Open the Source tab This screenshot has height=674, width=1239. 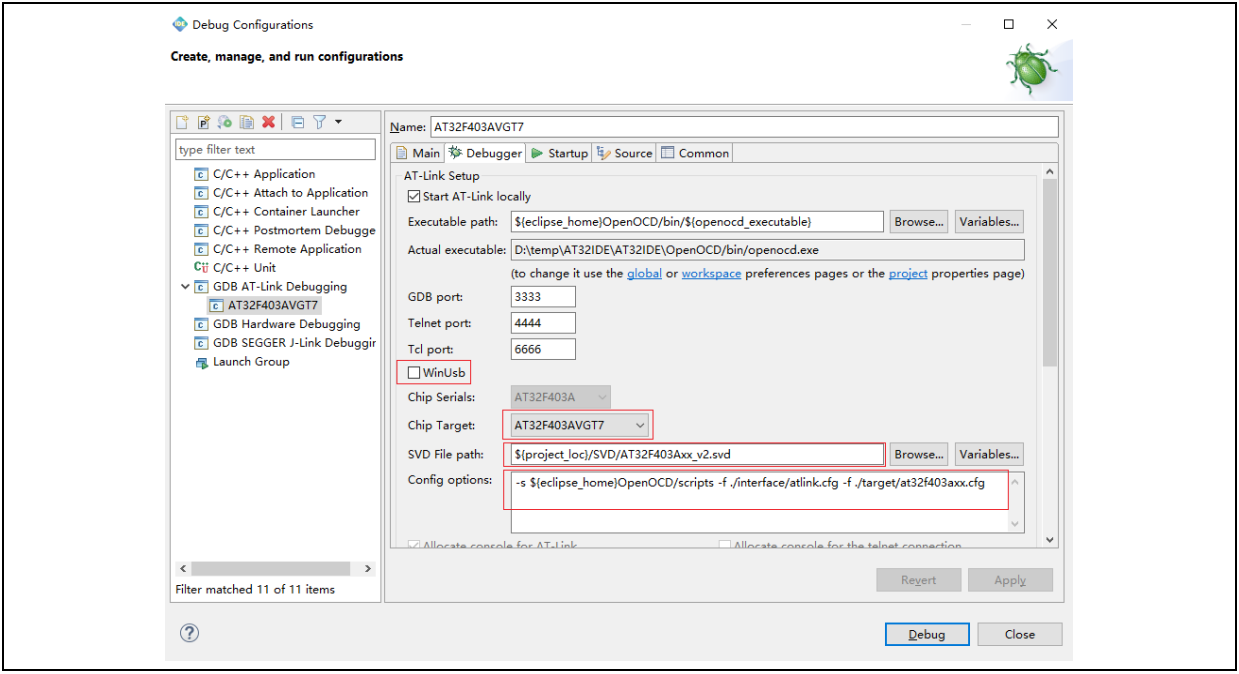coord(625,153)
